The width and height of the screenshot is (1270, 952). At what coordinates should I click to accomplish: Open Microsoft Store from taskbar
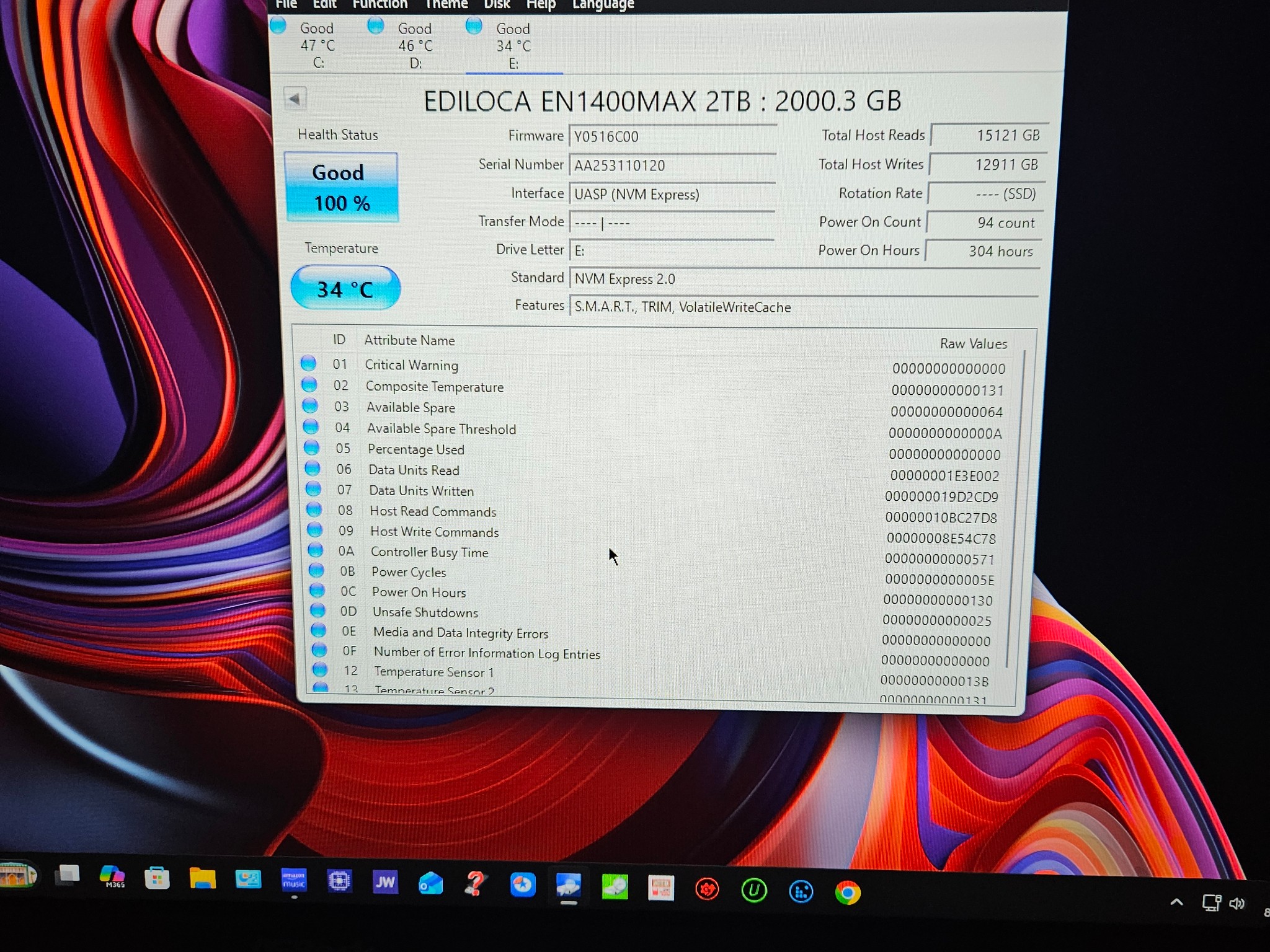[x=157, y=878]
